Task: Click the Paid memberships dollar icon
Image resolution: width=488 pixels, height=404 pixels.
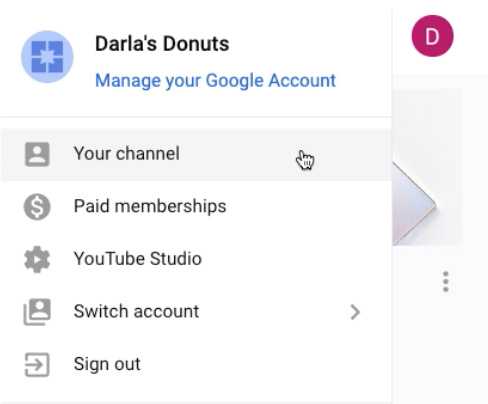Action: click(x=37, y=207)
